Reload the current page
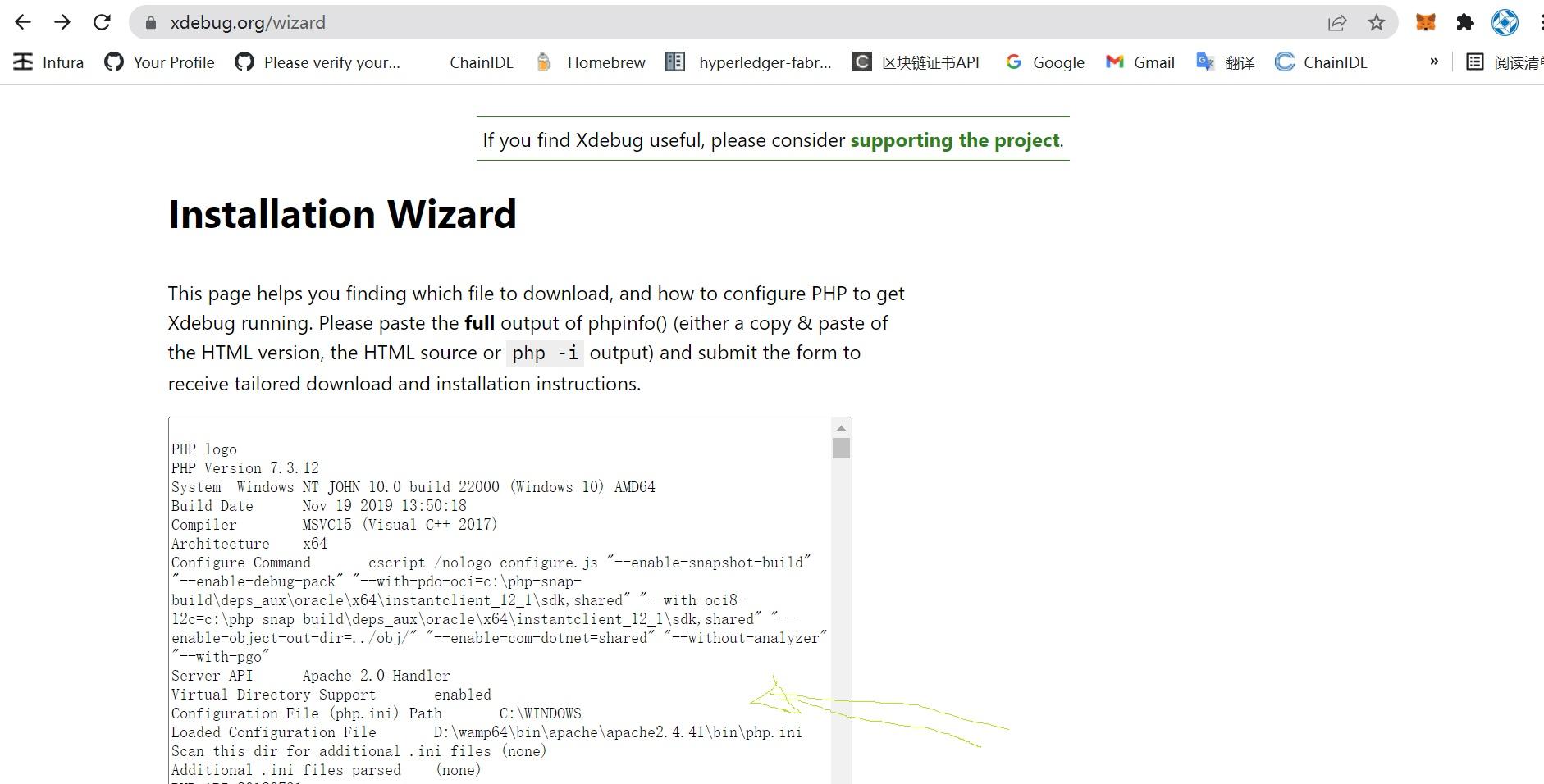Viewport: 1544px width, 784px height. click(x=102, y=22)
